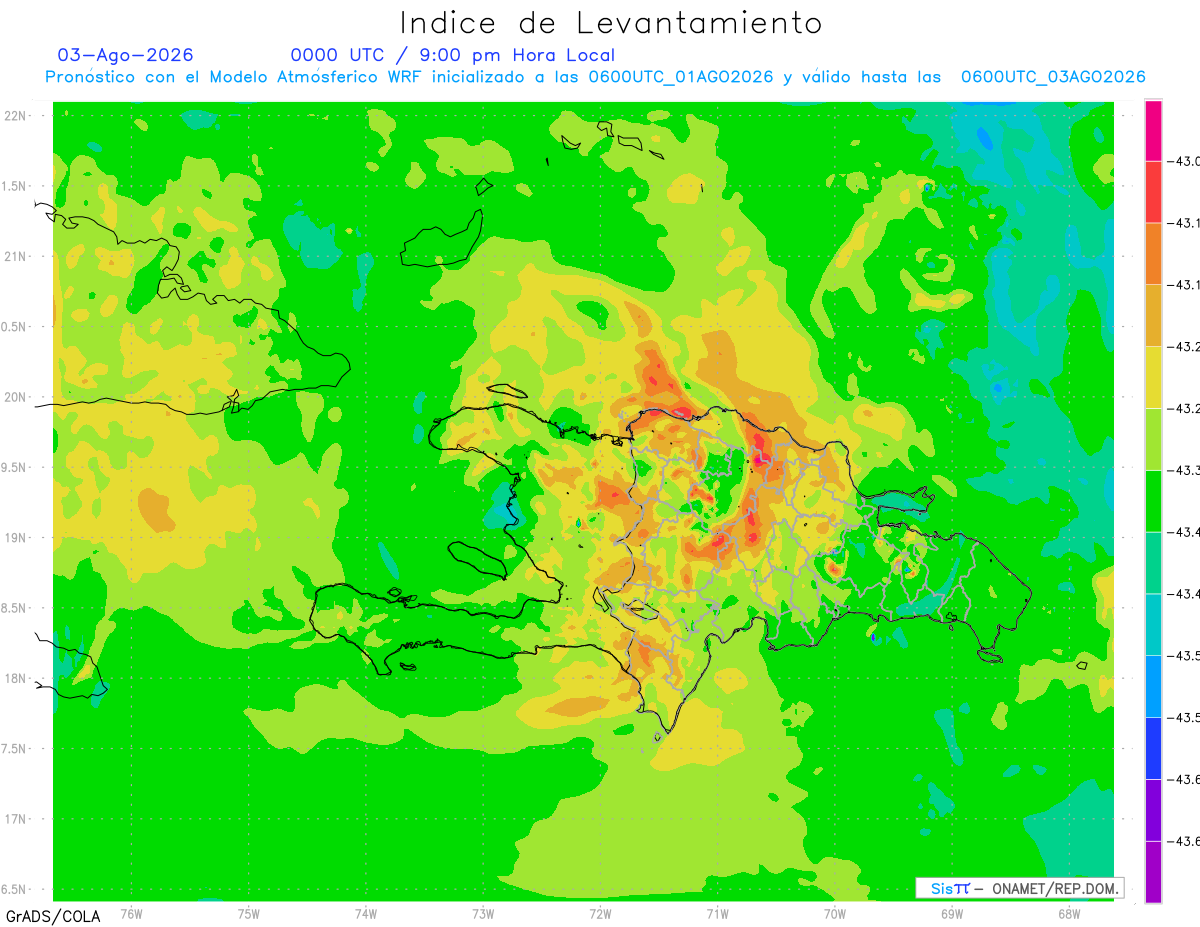1200x927 pixels.
Task: Click the '75W' longitude label
Action: 249,913
